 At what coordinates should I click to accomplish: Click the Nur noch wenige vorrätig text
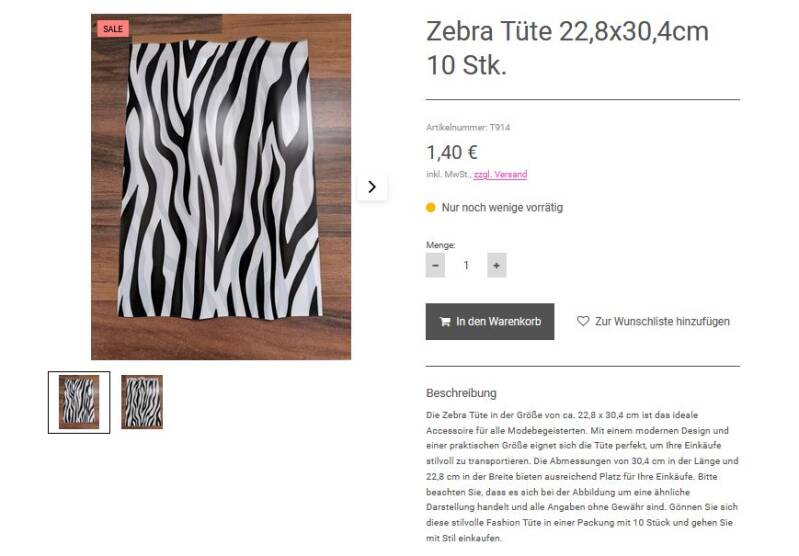pos(502,208)
